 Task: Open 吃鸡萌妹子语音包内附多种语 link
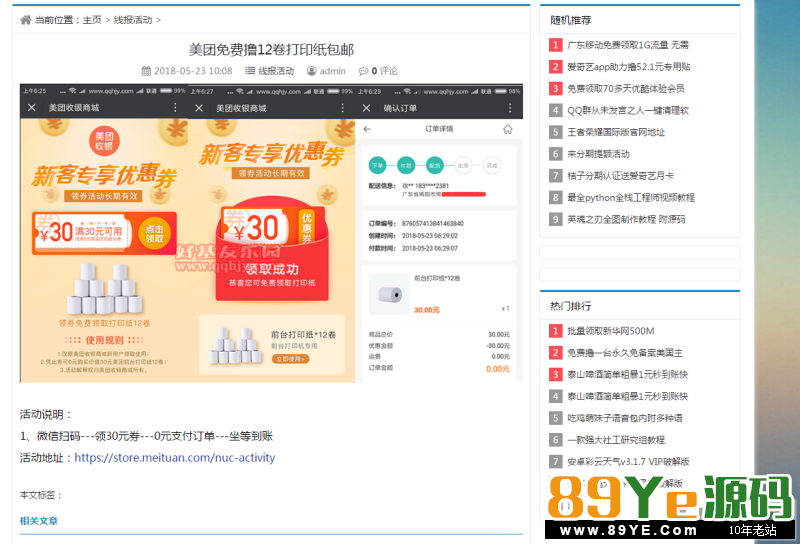[624, 418]
